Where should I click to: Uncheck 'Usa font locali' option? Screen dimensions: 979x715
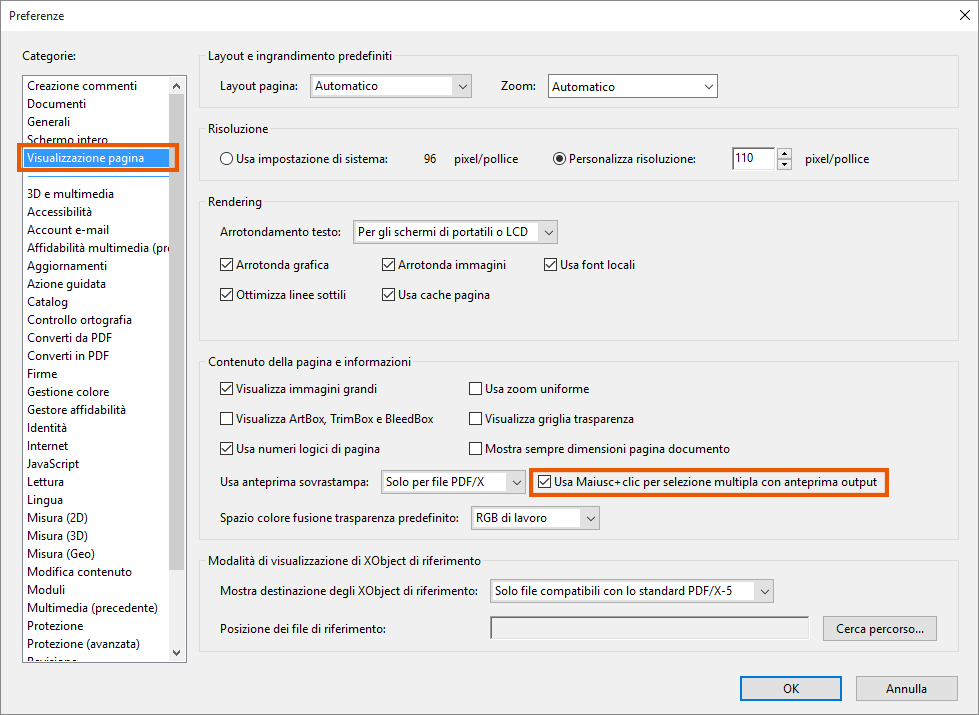pyautogui.click(x=550, y=265)
